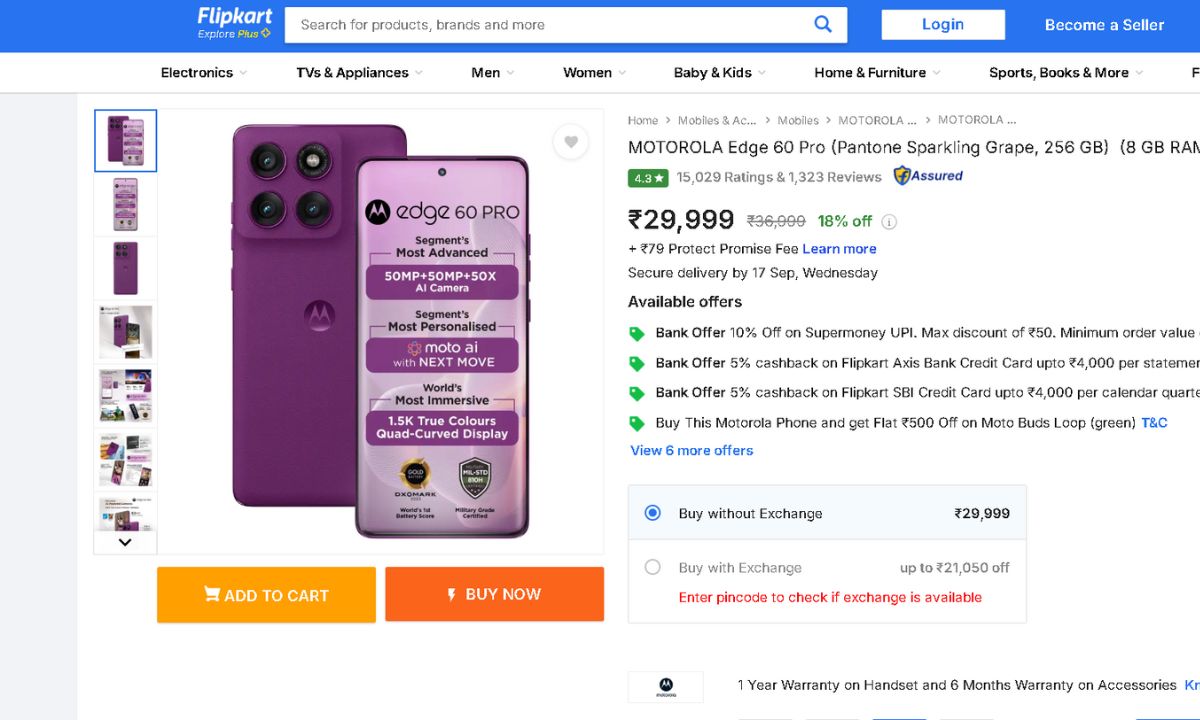Select the third product thumbnail showing phone back
The height and width of the screenshot is (720, 1200).
point(126,268)
